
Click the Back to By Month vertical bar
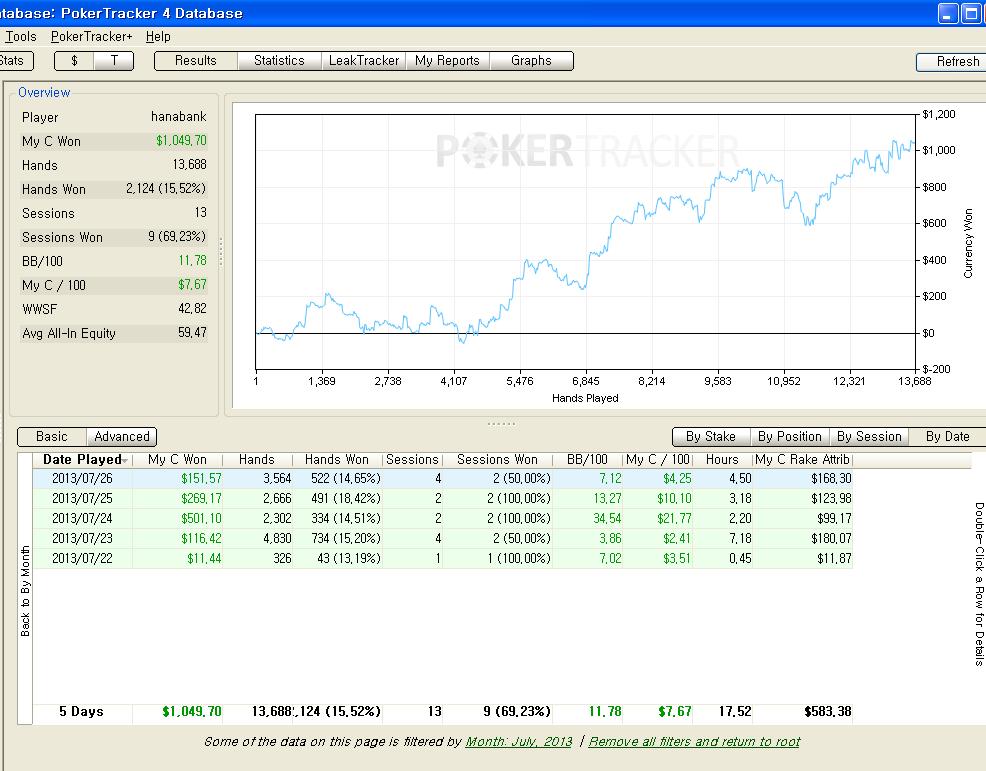point(25,589)
